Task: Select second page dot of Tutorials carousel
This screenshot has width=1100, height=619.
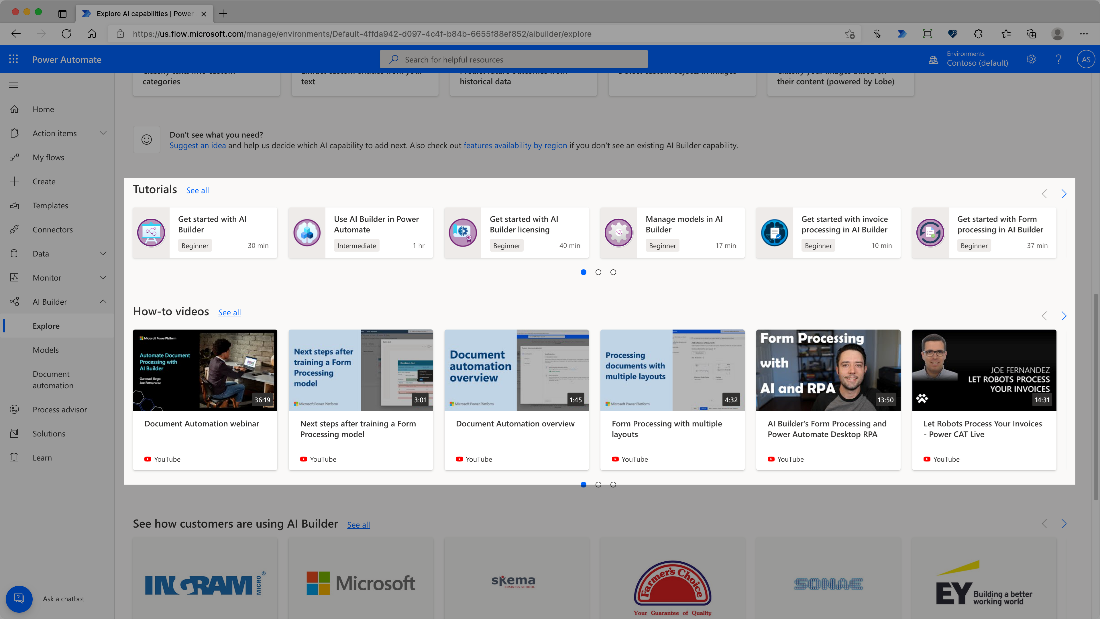Action: pos(598,272)
